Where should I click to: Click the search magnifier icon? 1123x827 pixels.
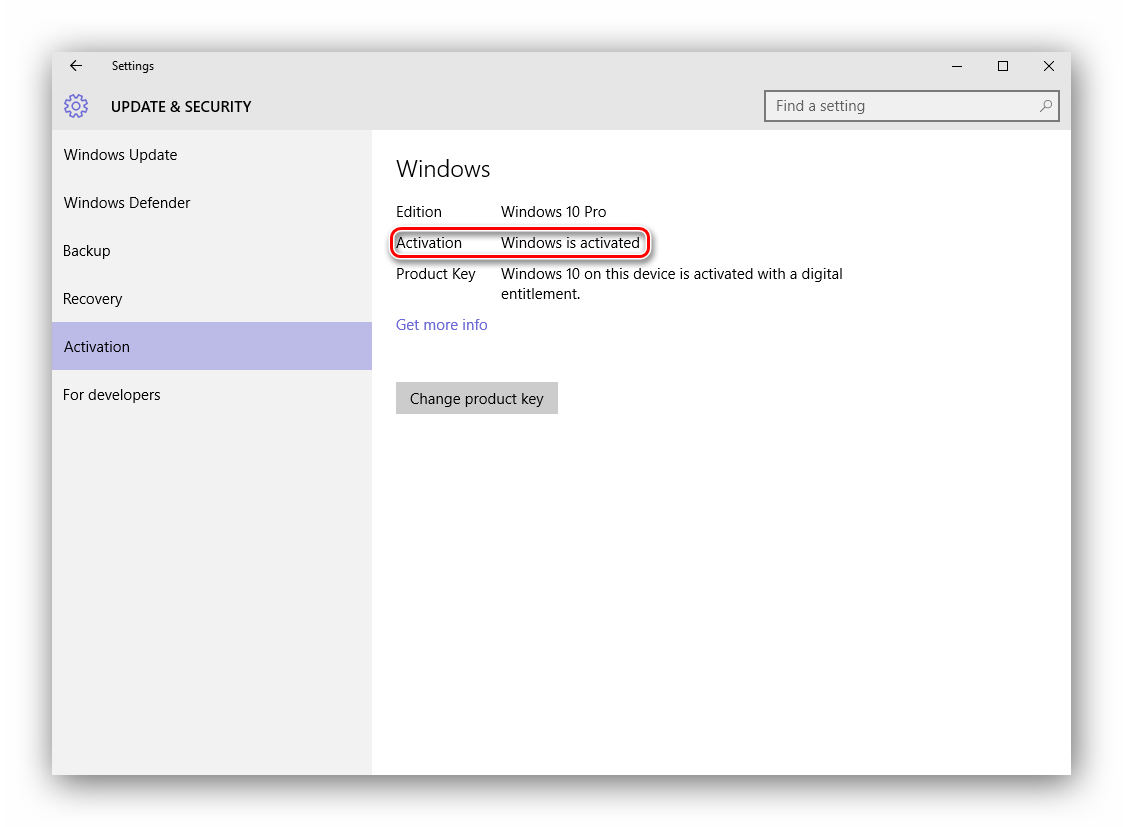pyautogui.click(x=1046, y=106)
